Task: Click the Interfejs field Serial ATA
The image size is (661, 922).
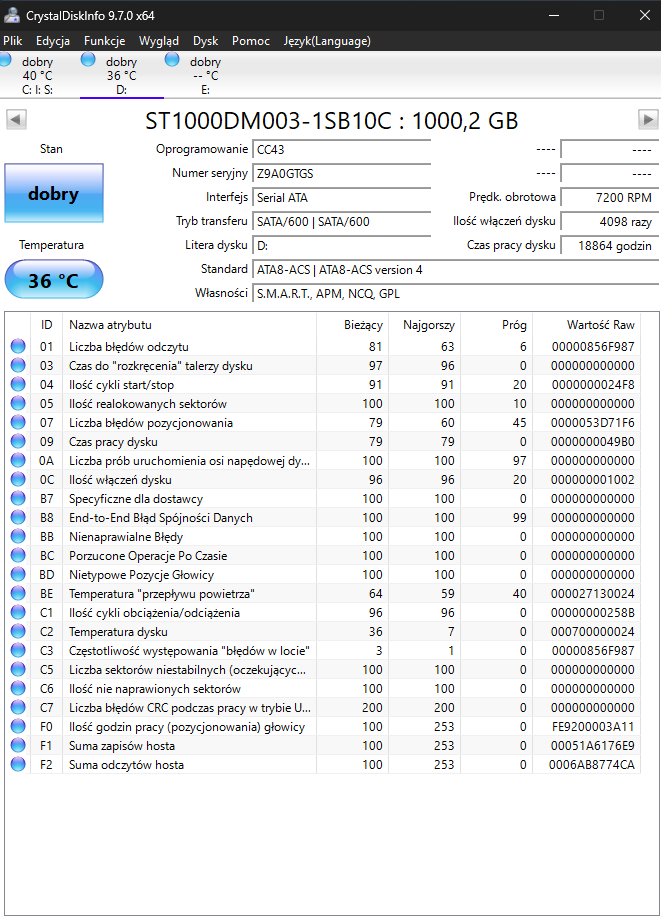Action: [342, 198]
